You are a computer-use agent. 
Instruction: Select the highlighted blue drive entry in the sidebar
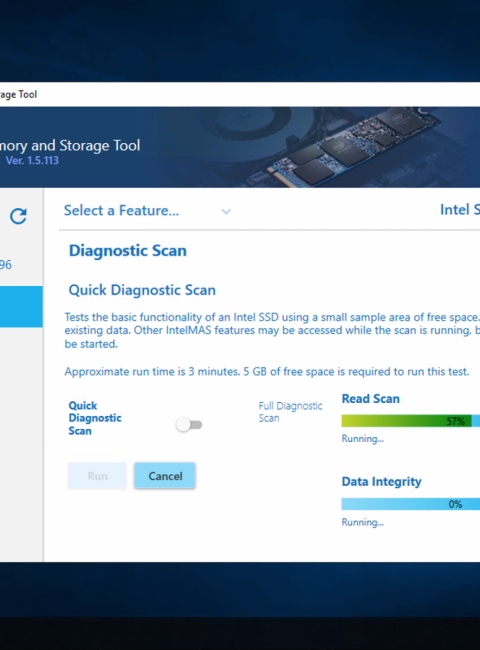coord(21,307)
